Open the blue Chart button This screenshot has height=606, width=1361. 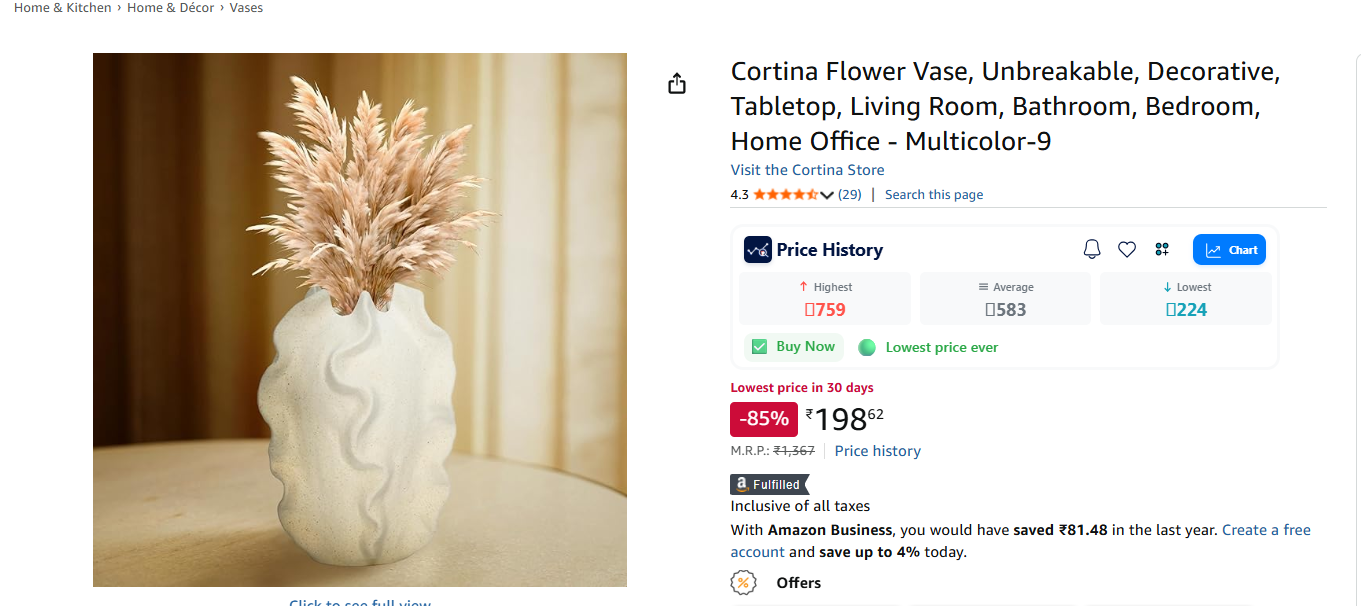click(x=1229, y=249)
